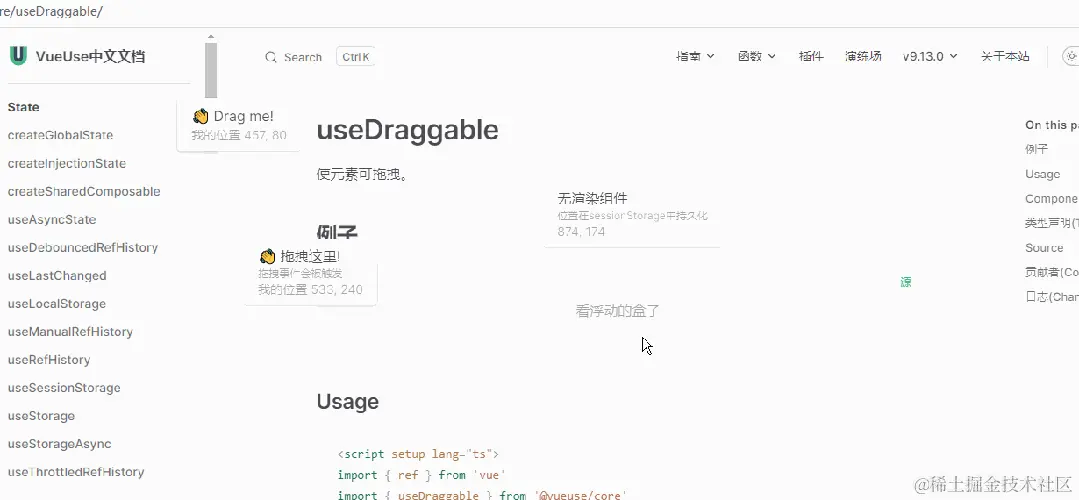Screen dimensions: 1079x500
Task: Click the Ctrl K shortcut badge
Action: [355, 57]
